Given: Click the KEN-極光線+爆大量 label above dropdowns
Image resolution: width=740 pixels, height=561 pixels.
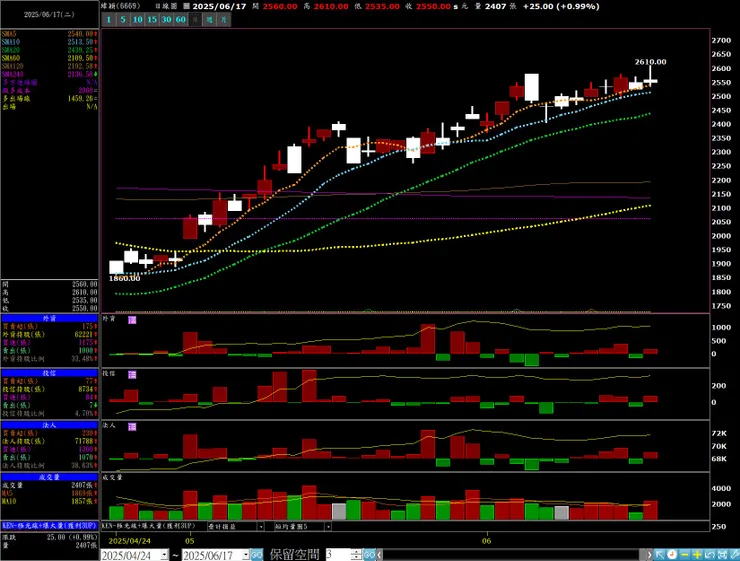Looking at the screenshot, I should point(150,526).
